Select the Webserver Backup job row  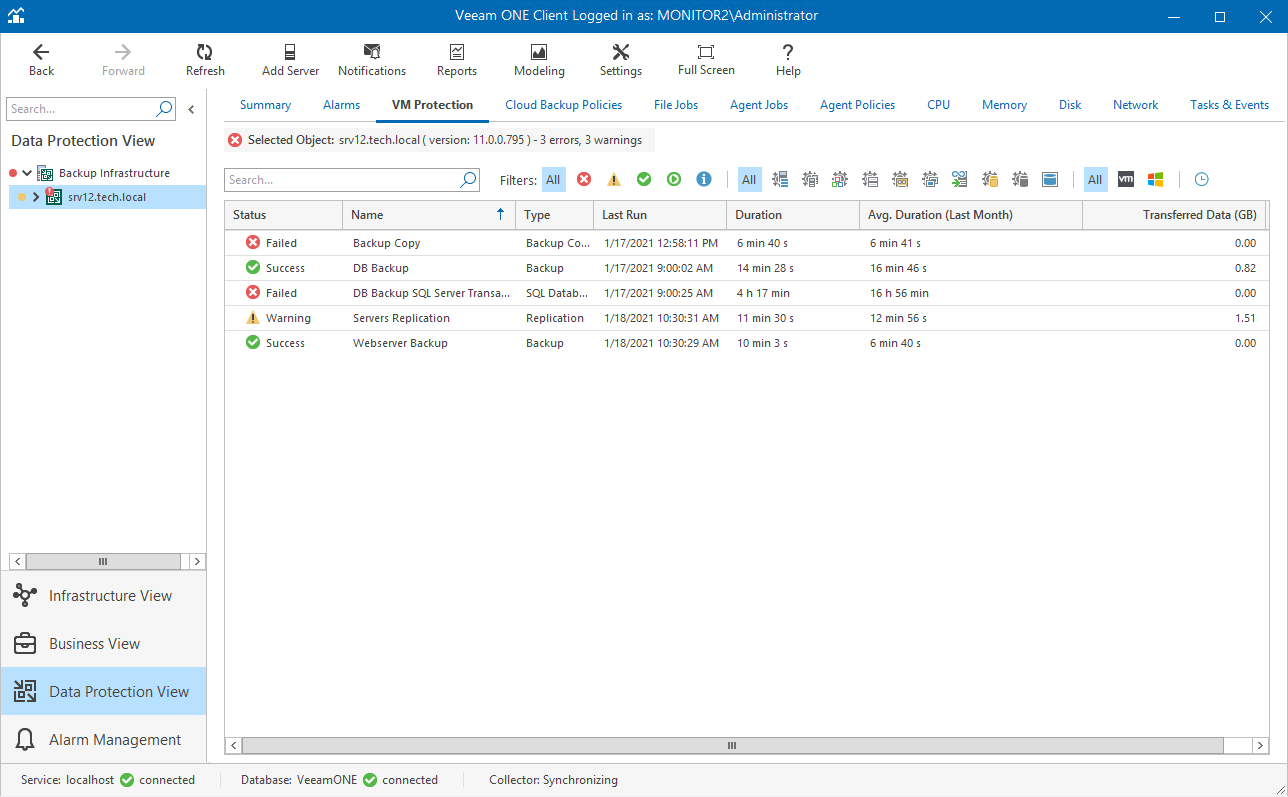746,343
